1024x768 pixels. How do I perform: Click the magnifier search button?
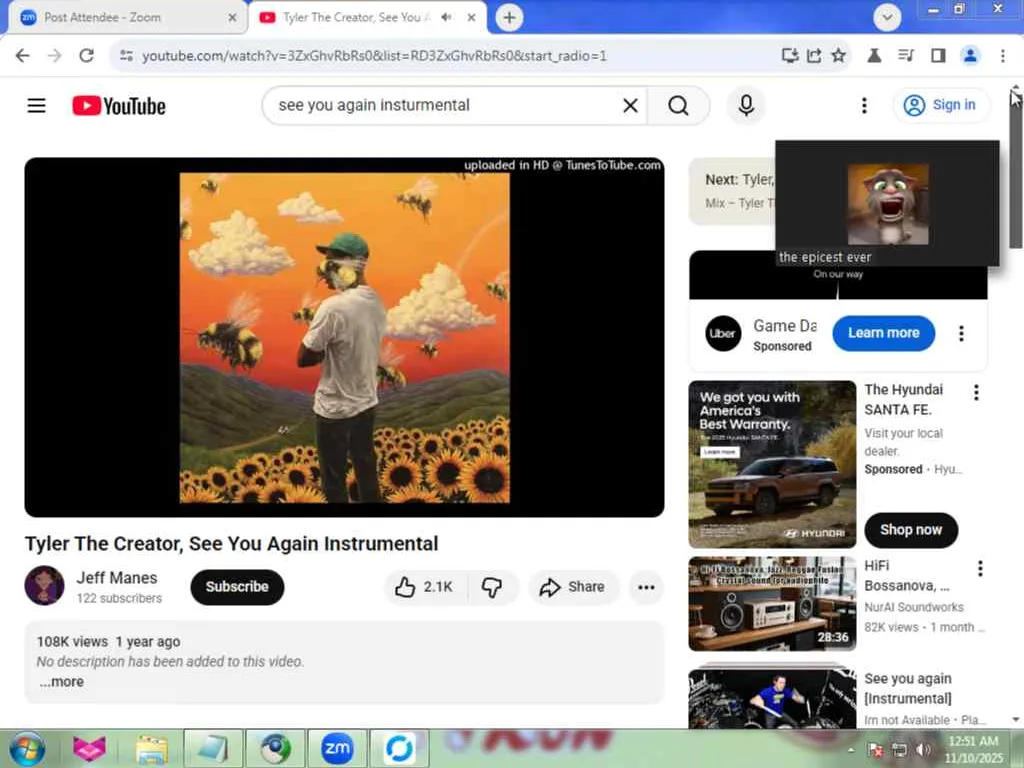coord(679,105)
